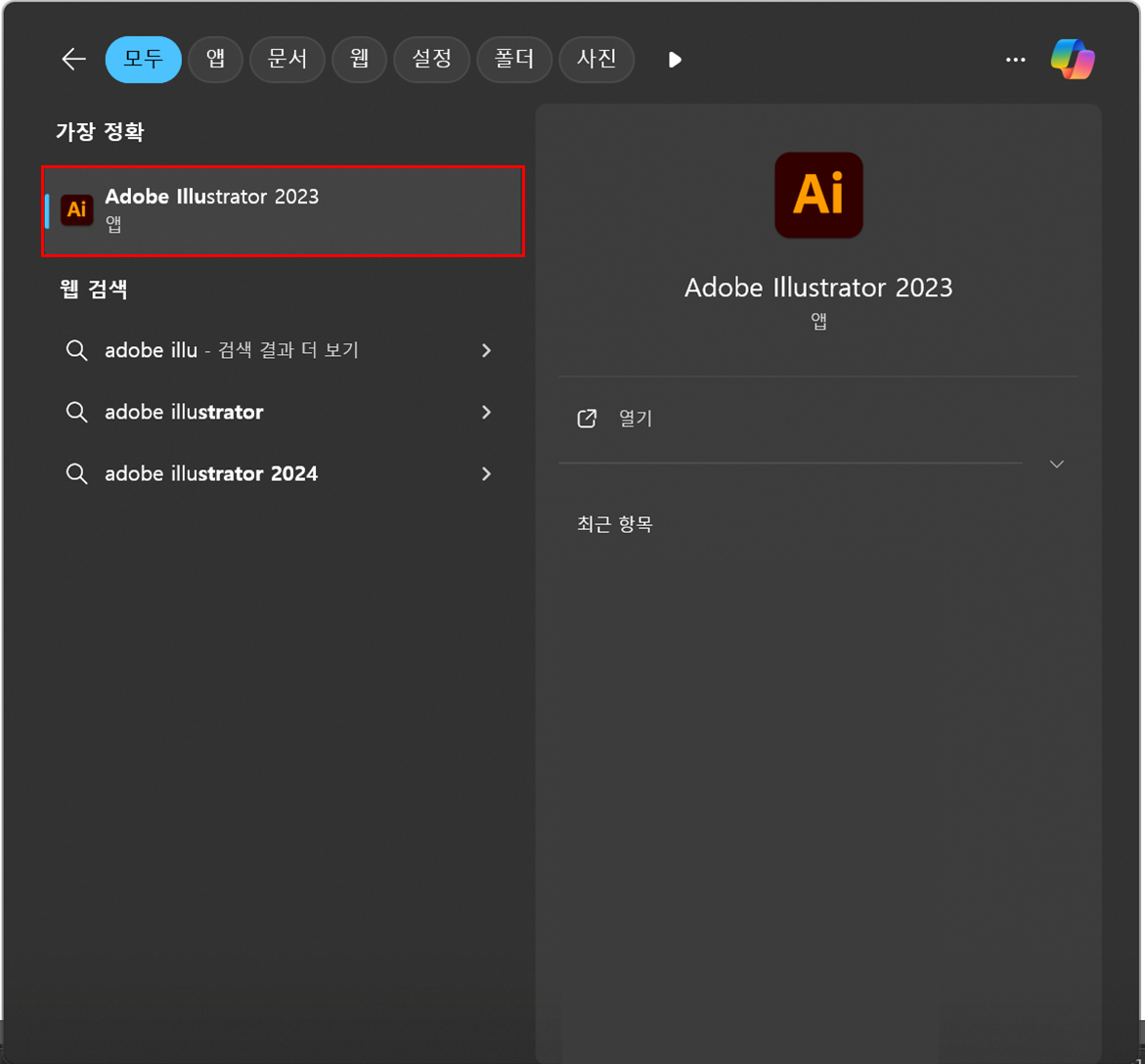The width and height of the screenshot is (1145, 1064).
Task: Click the small Ai icon in the best match row
Action: [76, 210]
